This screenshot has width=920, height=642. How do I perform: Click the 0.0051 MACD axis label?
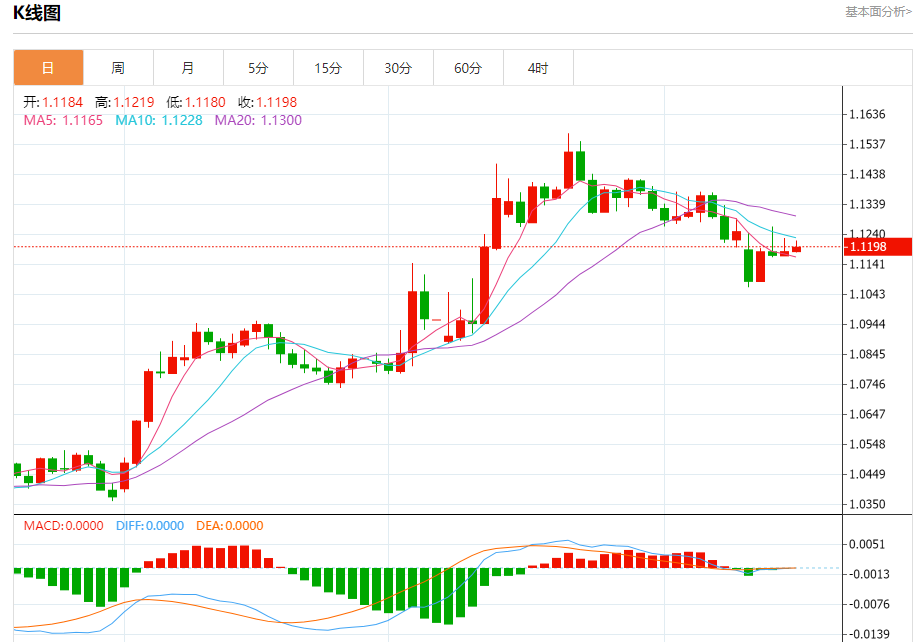click(x=867, y=545)
